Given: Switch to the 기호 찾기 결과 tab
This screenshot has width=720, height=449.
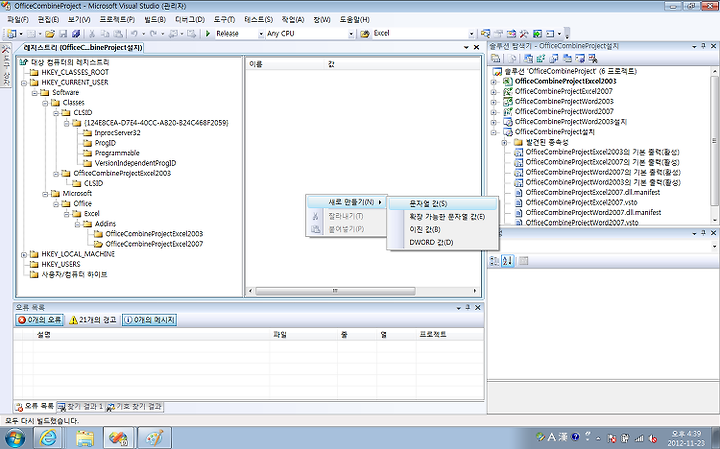Looking at the screenshot, I should 135,407.
